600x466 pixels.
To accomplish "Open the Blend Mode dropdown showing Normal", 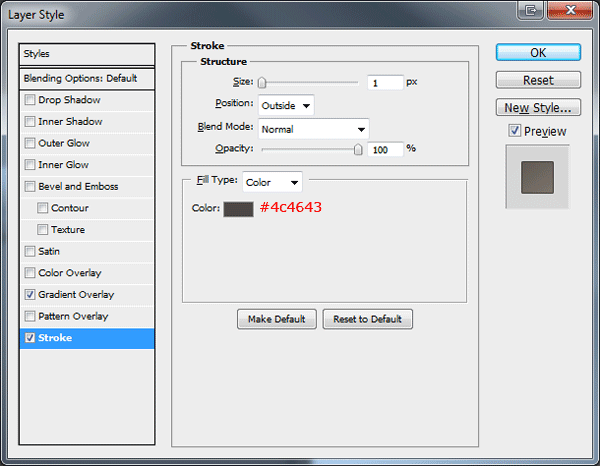I will pyautogui.click(x=314, y=129).
